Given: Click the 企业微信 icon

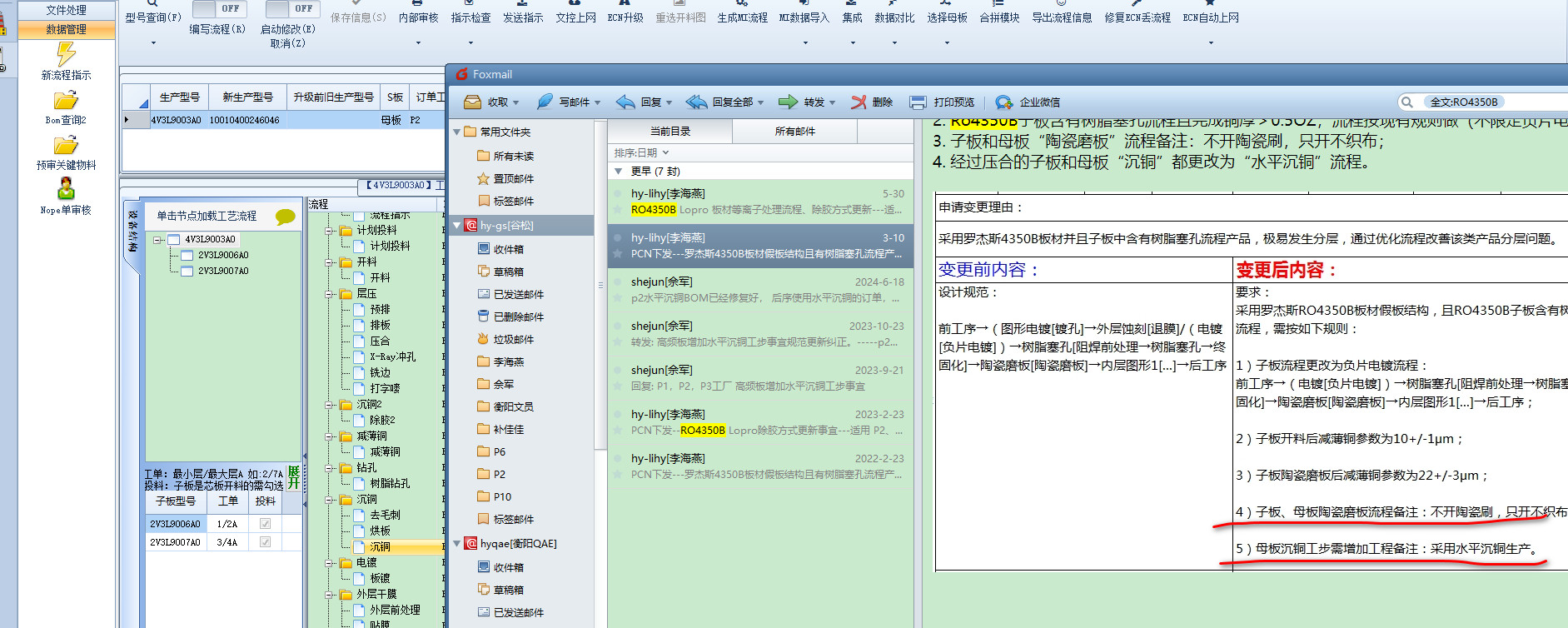Looking at the screenshot, I should coord(1004,102).
